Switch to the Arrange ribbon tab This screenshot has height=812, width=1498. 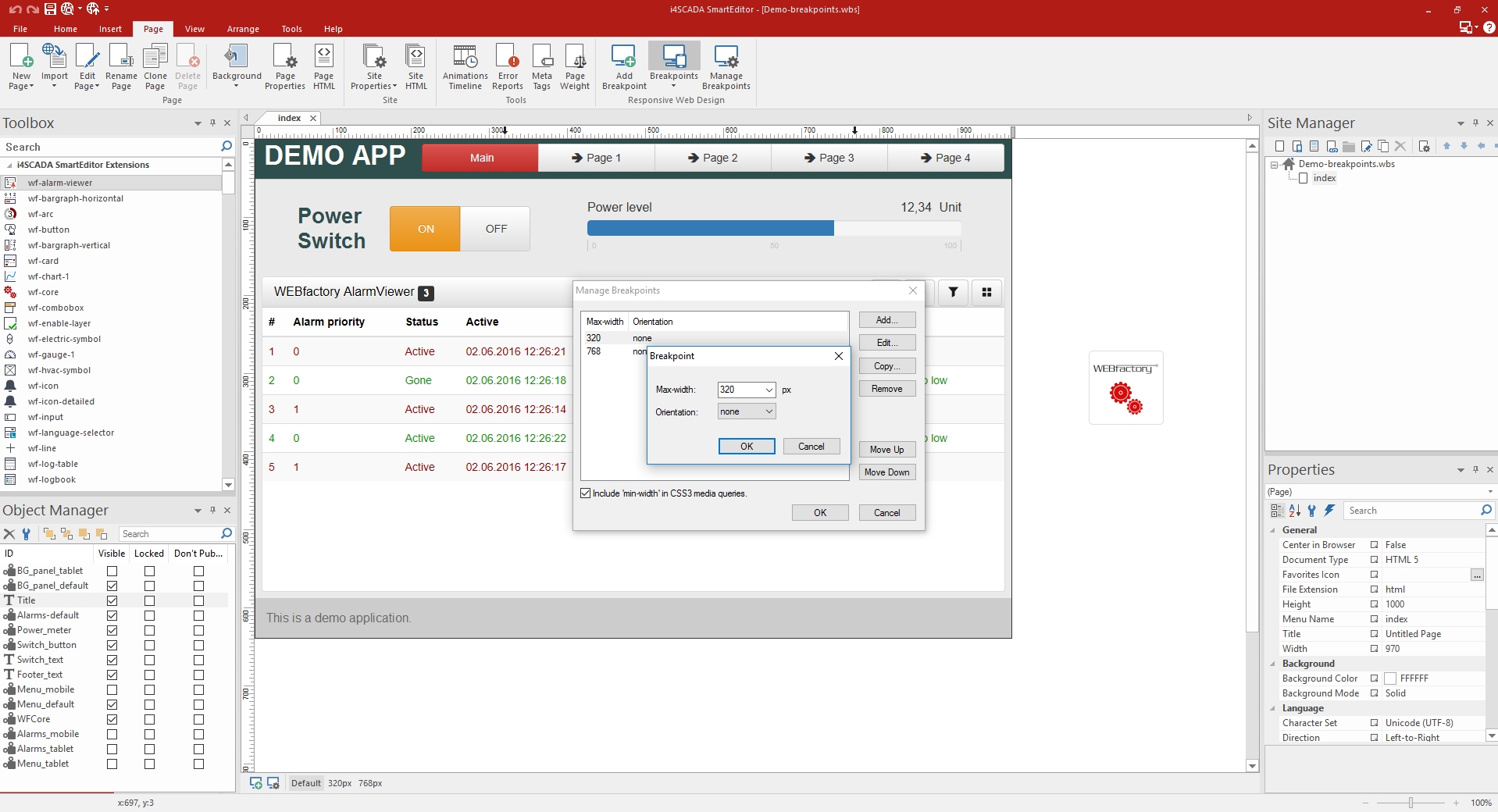pyautogui.click(x=243, y=29)
